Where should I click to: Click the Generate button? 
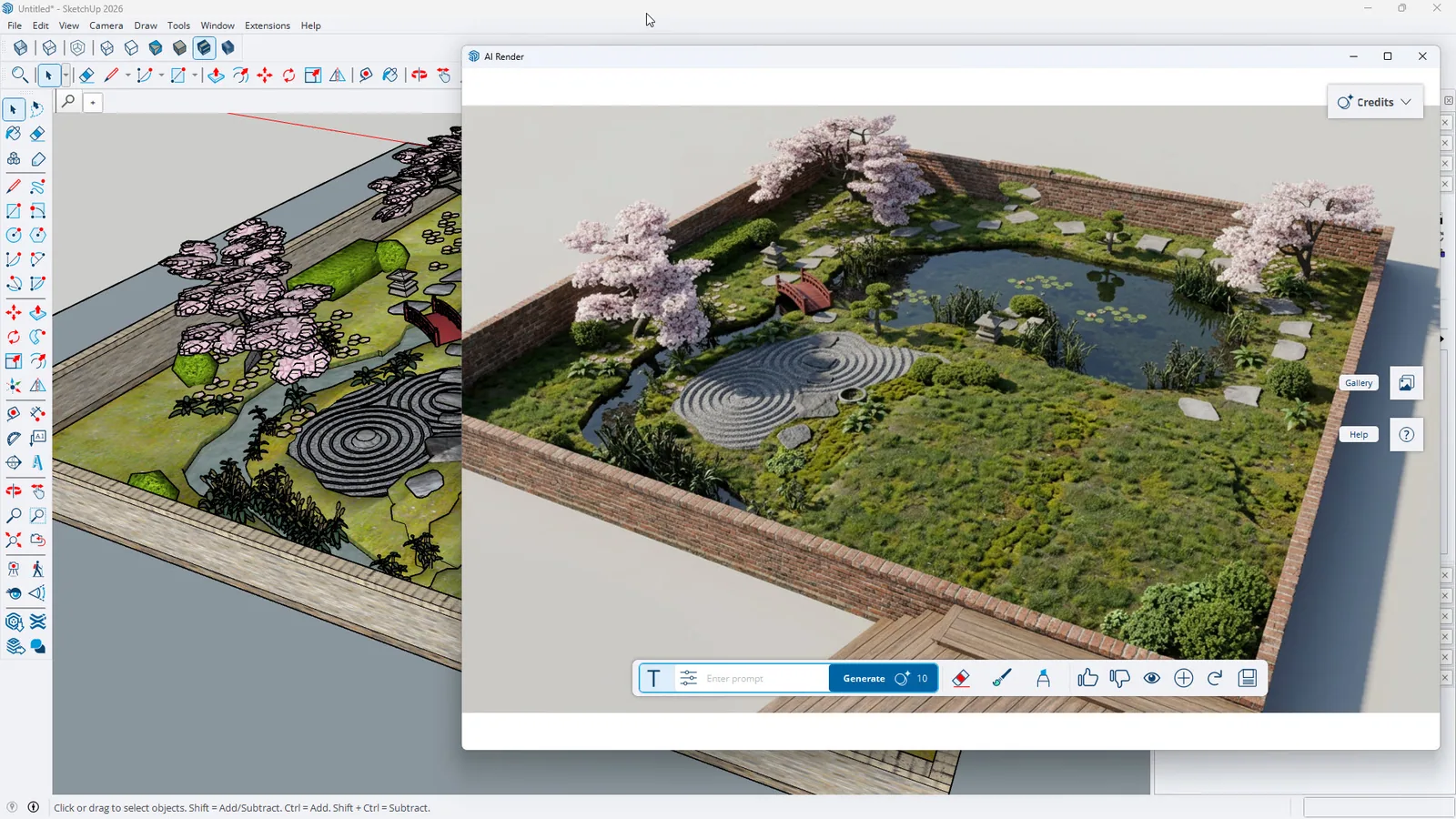click(883, 678)
